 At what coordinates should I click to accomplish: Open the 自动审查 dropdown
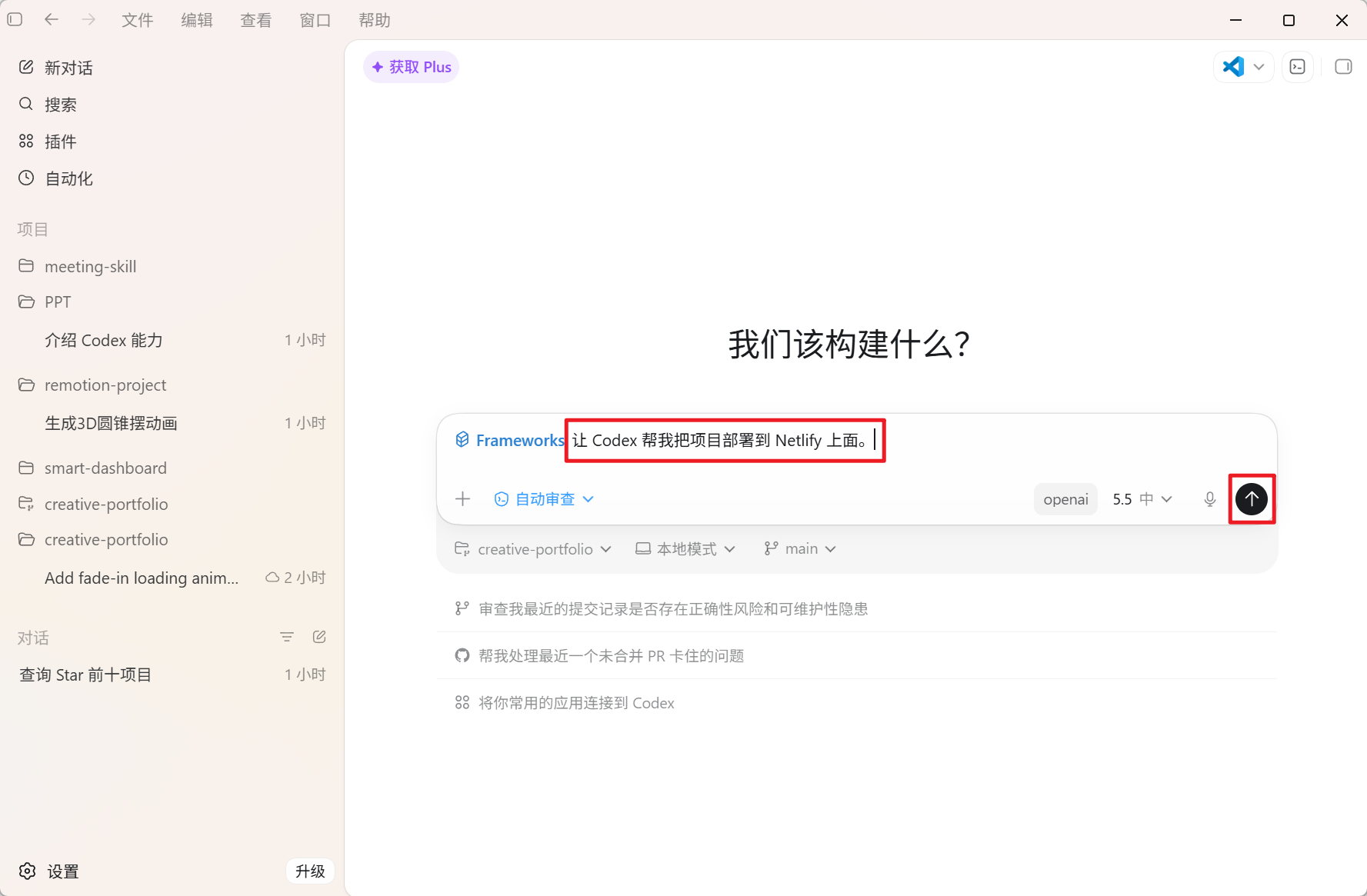tap(544, 499)
